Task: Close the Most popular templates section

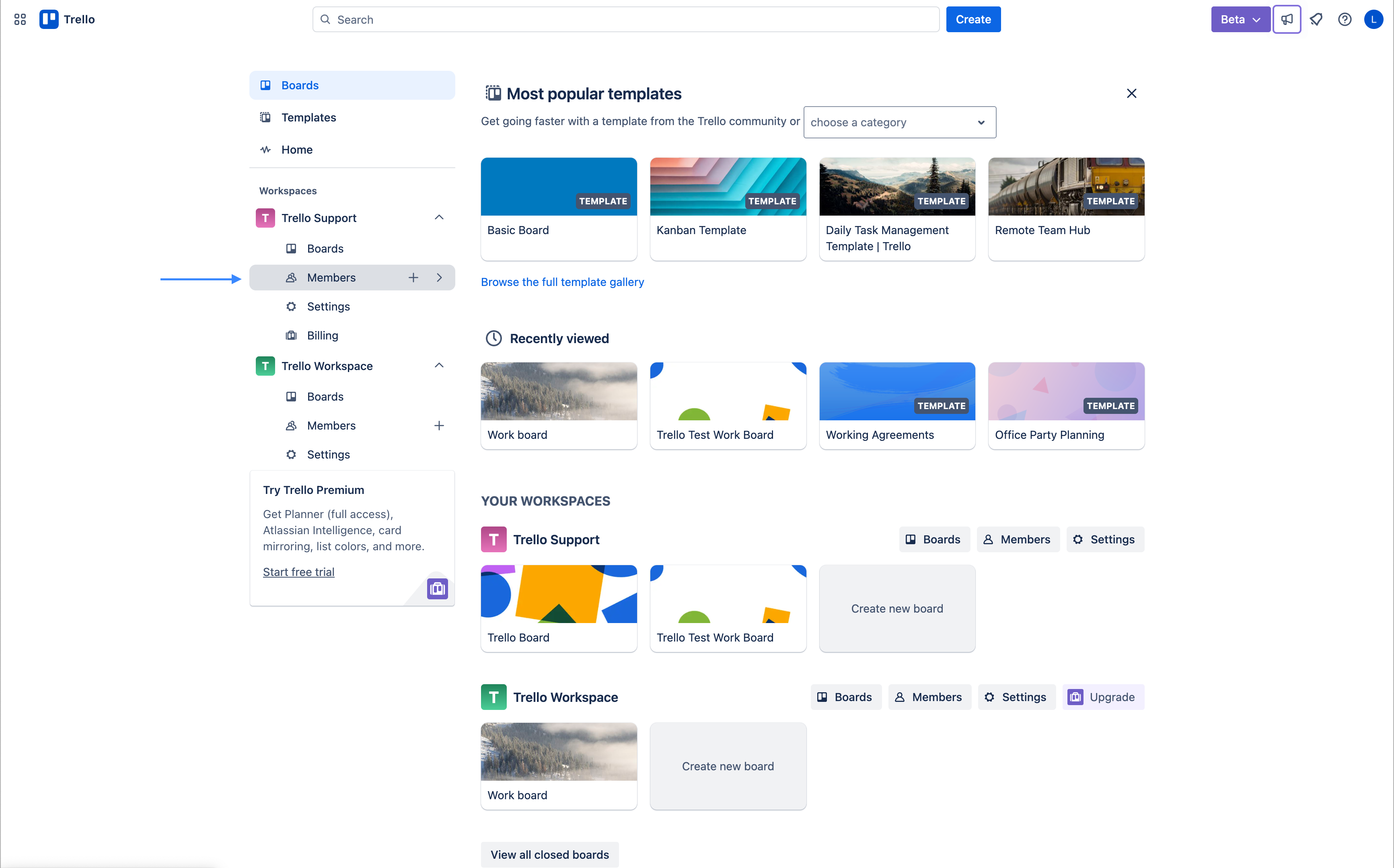Action: 1131,94
